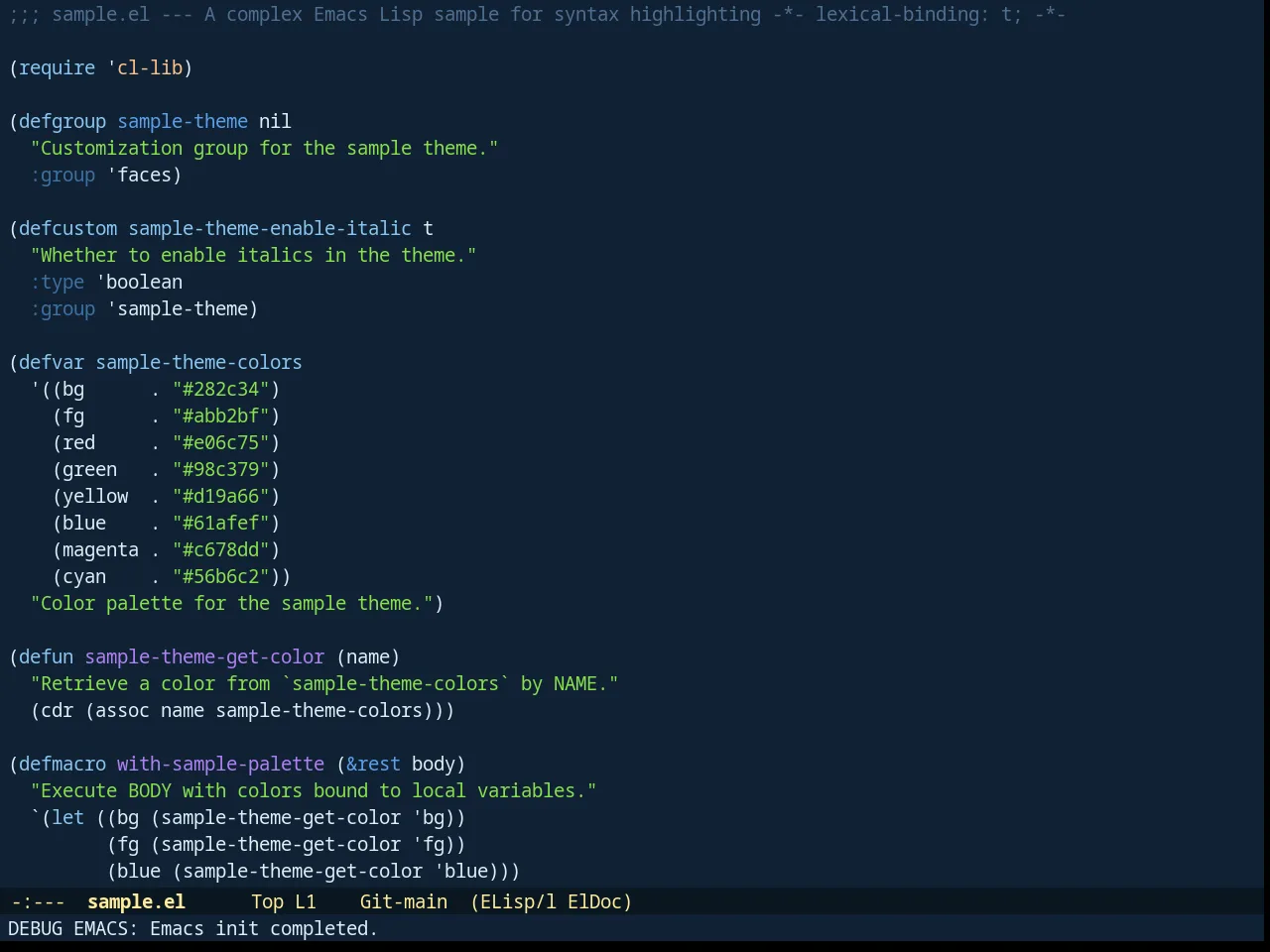
Task: Click 'lexical-binding: t;' in the header comment
Action: click(x=919, y=14)
